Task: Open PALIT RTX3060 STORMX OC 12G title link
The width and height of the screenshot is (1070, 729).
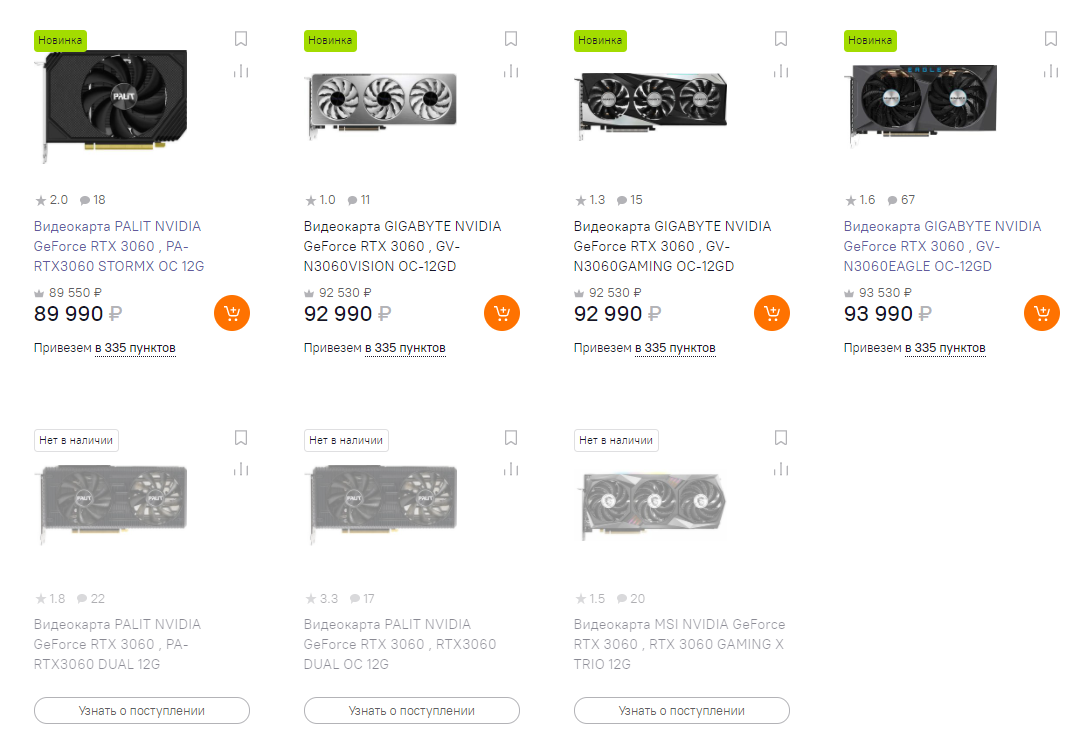Action: point(118,246)
